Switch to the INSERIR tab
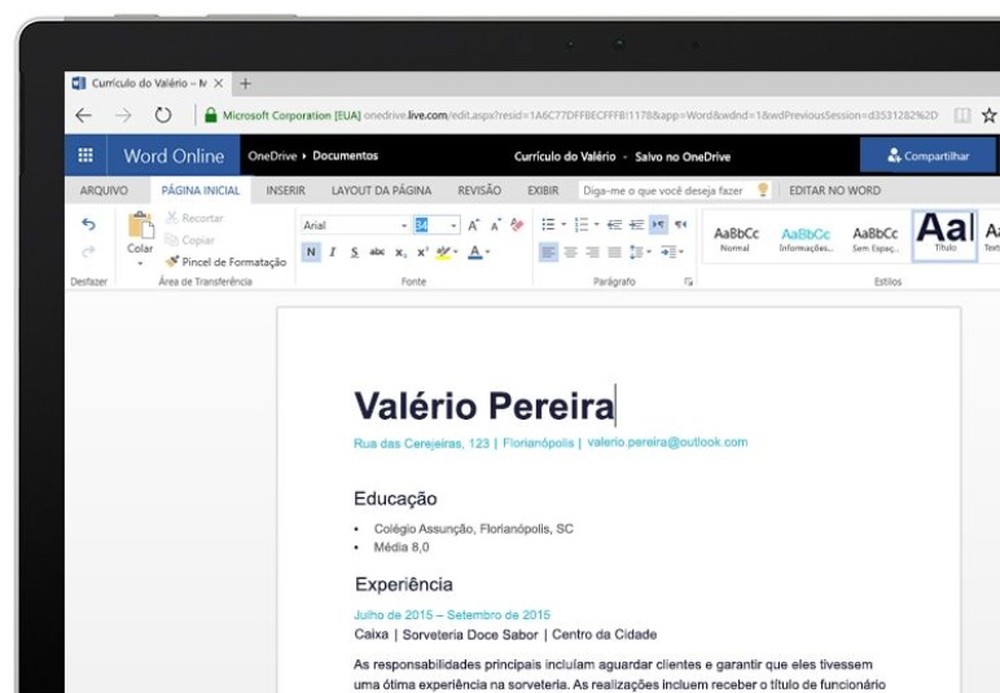Image resolution: width=1000 pixels, height=693 pixels. pos(285,191)
